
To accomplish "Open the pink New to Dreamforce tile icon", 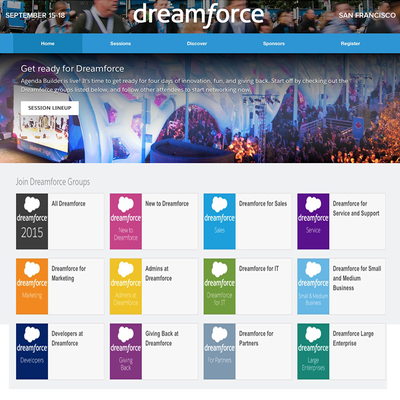I will click(126, 221).
